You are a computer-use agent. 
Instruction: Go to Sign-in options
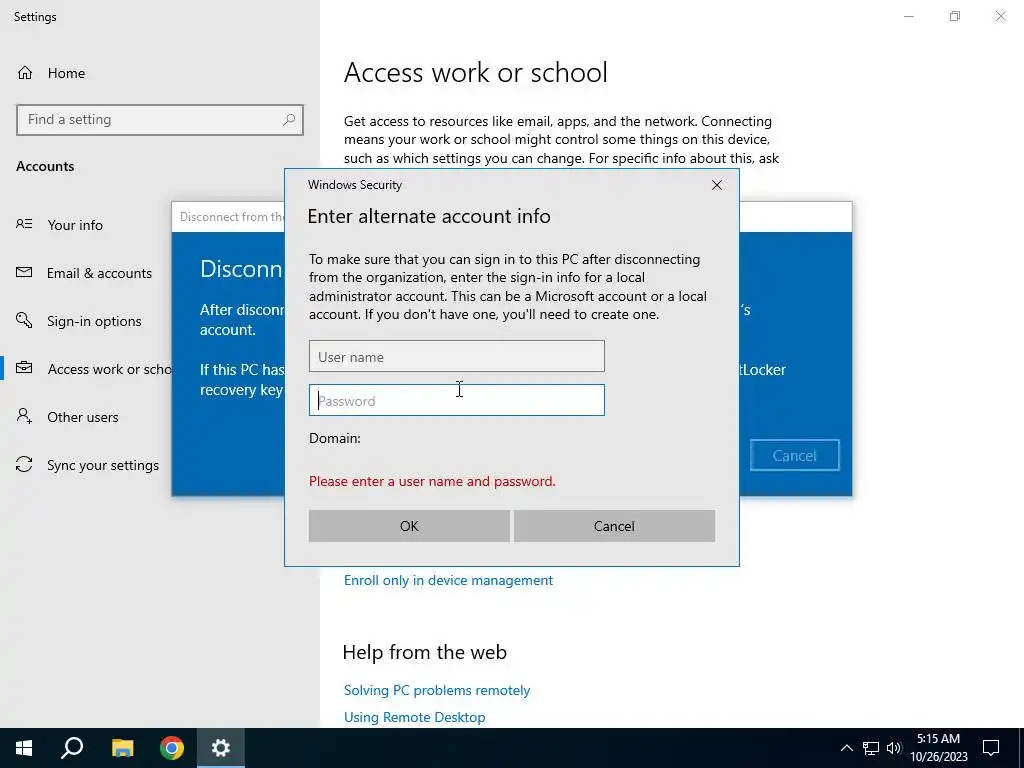[x=94, y=321]
